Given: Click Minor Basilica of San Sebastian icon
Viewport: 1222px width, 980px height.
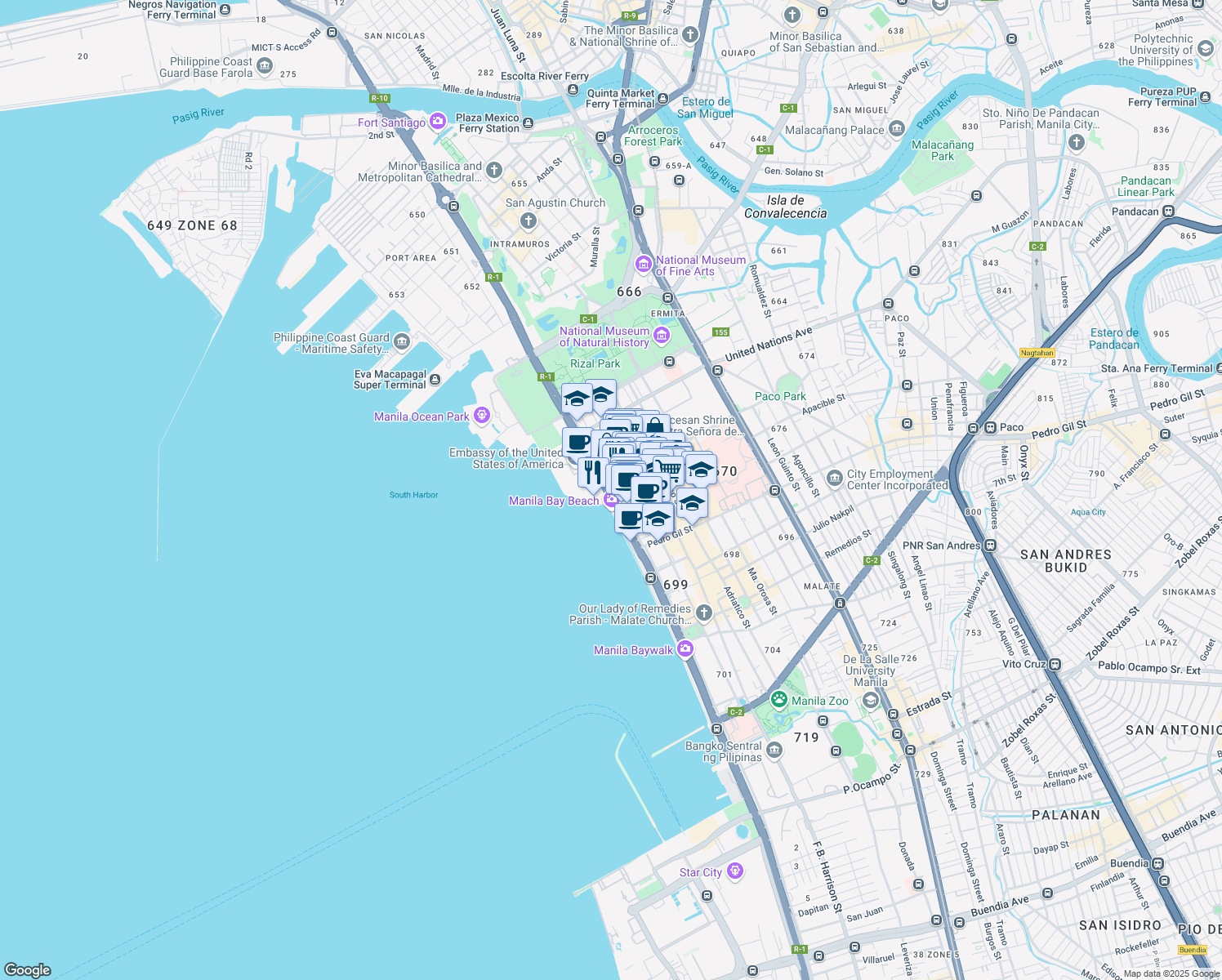Looking at the screenshot, I should pos(792,15).
